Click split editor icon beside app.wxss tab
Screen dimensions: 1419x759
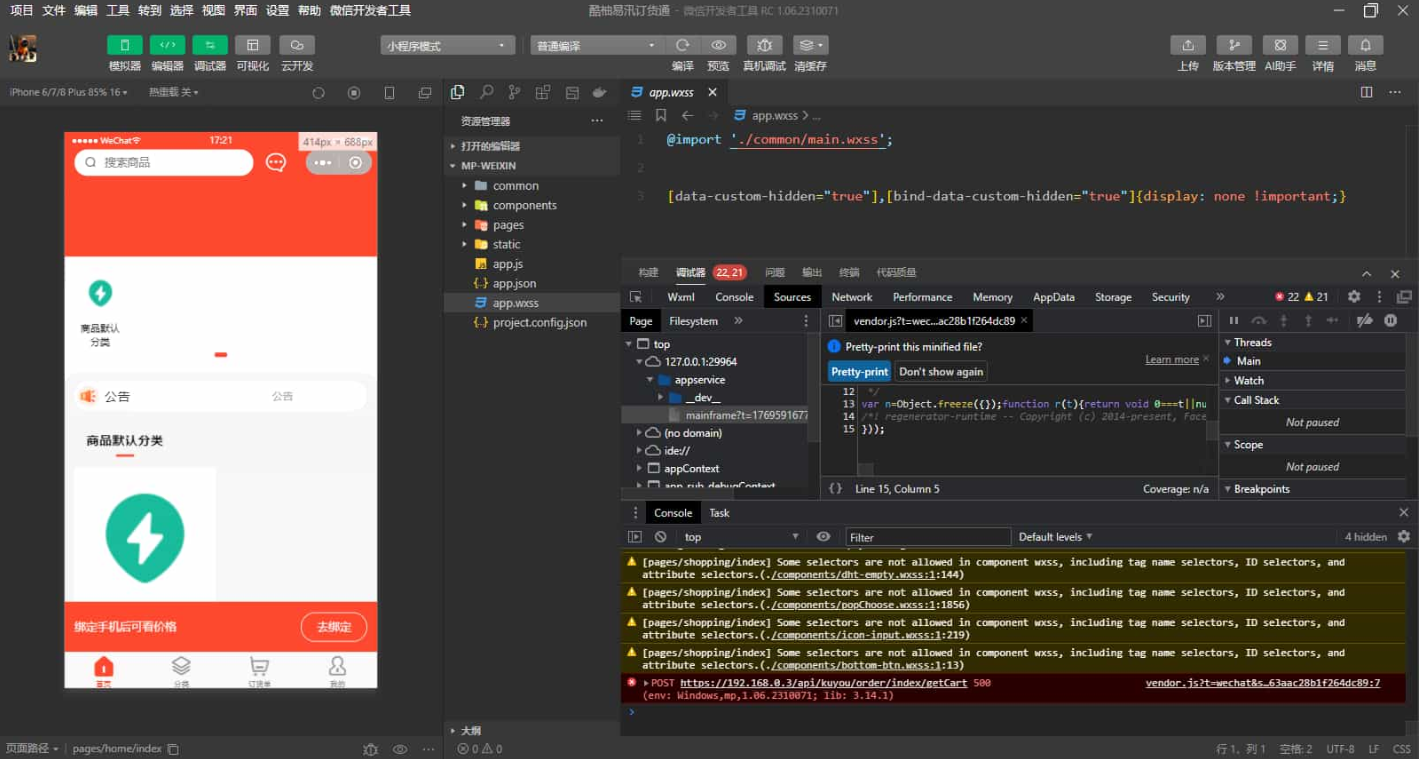pyautogui.click(x=1366, y=92)
